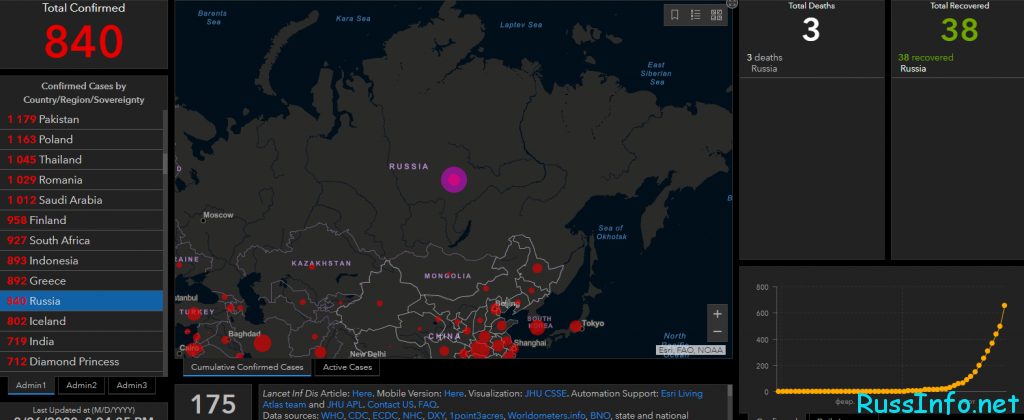Click the Moscow label on the map

tap(217, 215)
